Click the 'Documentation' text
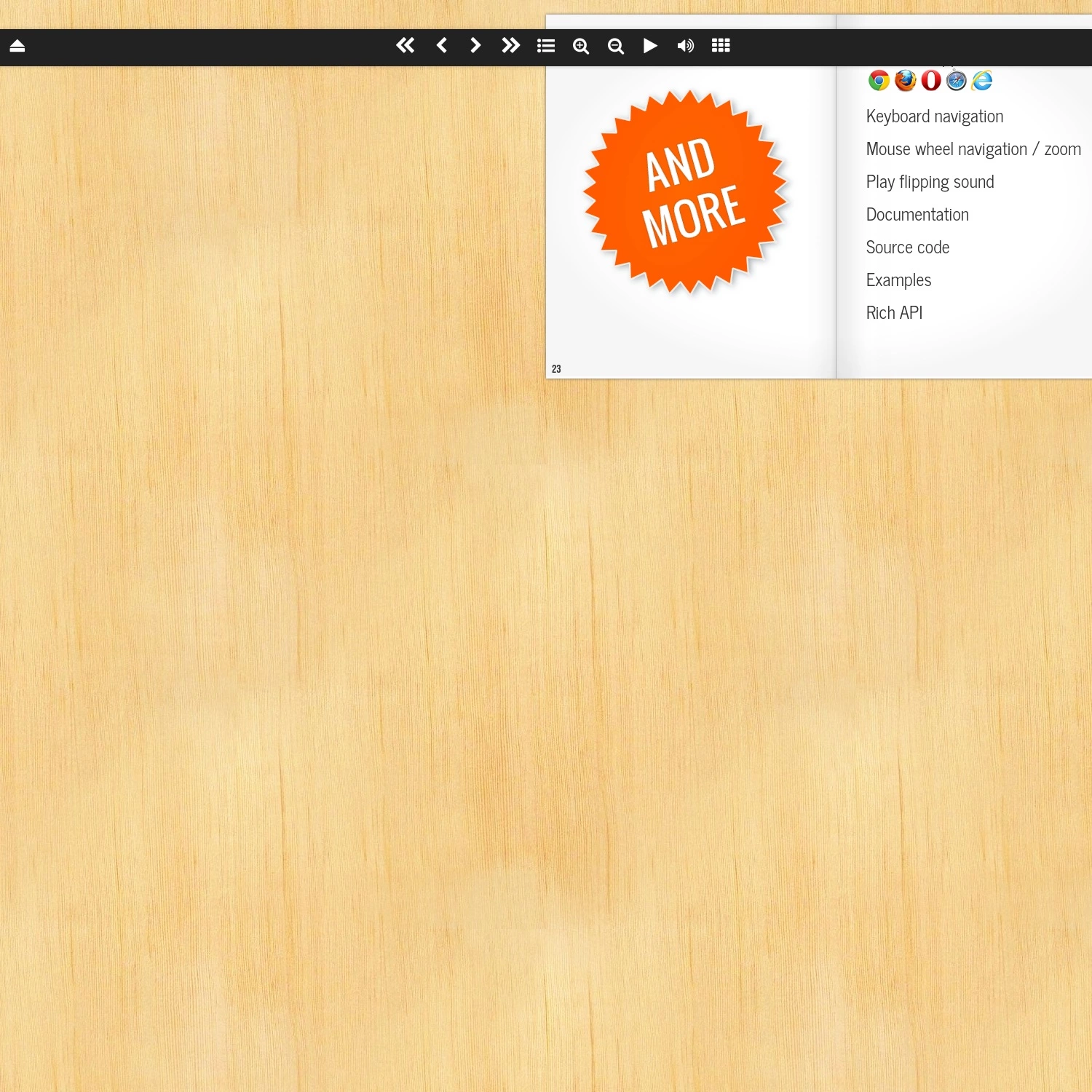This screenshot has height=1092, width=1092. coord(917,215)
